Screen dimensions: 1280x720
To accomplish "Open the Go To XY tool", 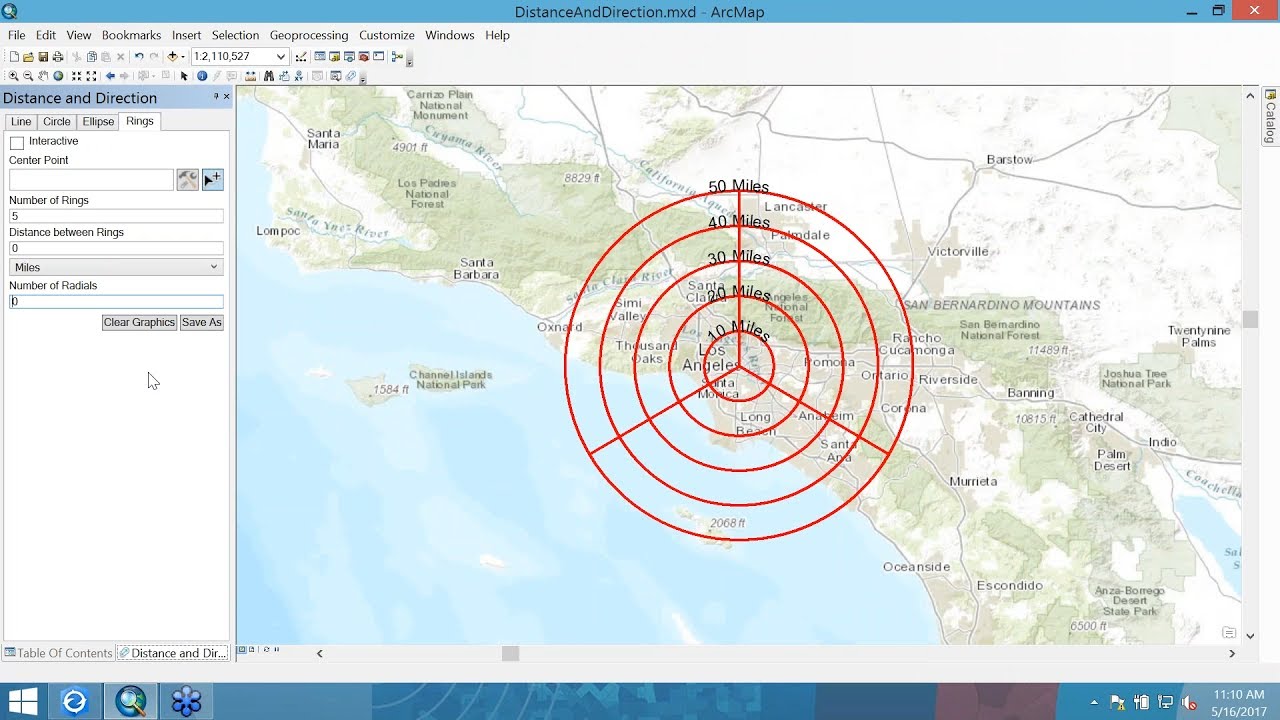I will 298,76.
